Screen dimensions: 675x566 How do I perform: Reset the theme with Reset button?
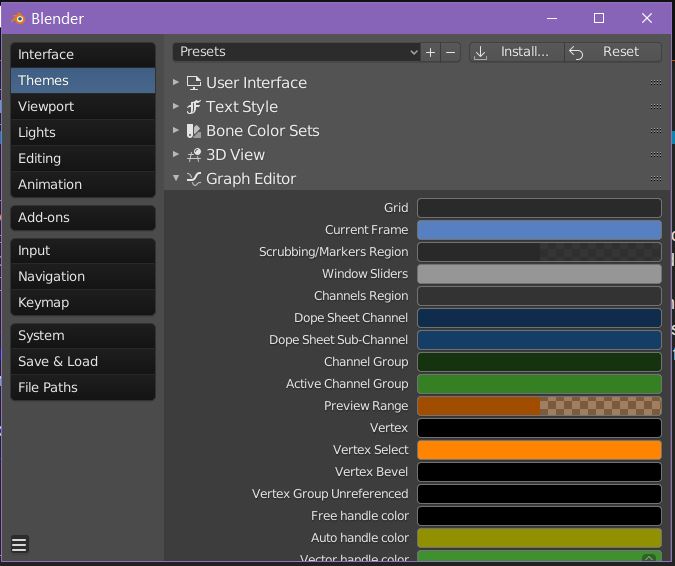point(613,52)
